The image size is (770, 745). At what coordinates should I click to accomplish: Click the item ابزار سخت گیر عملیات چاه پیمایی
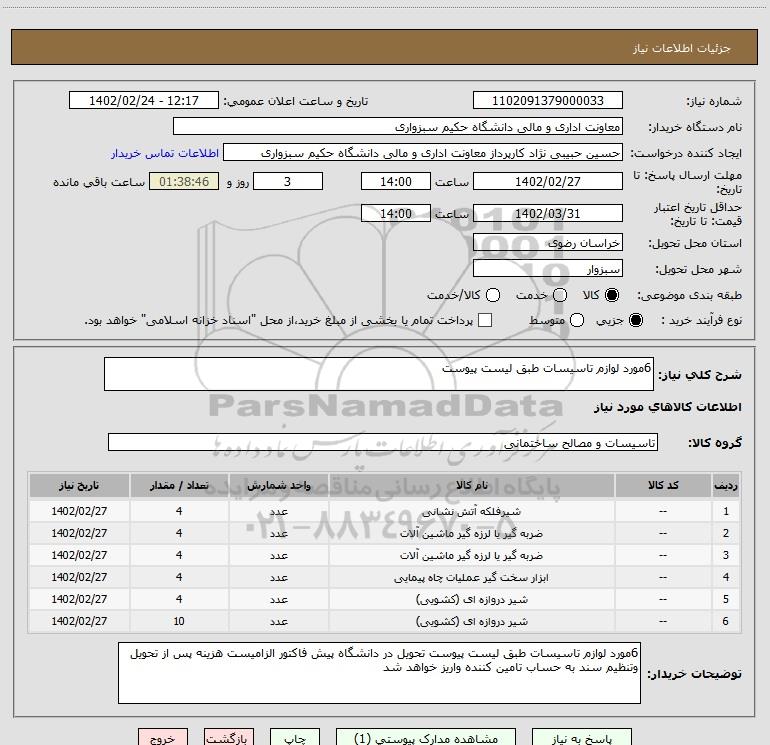(x=471, y=578)
